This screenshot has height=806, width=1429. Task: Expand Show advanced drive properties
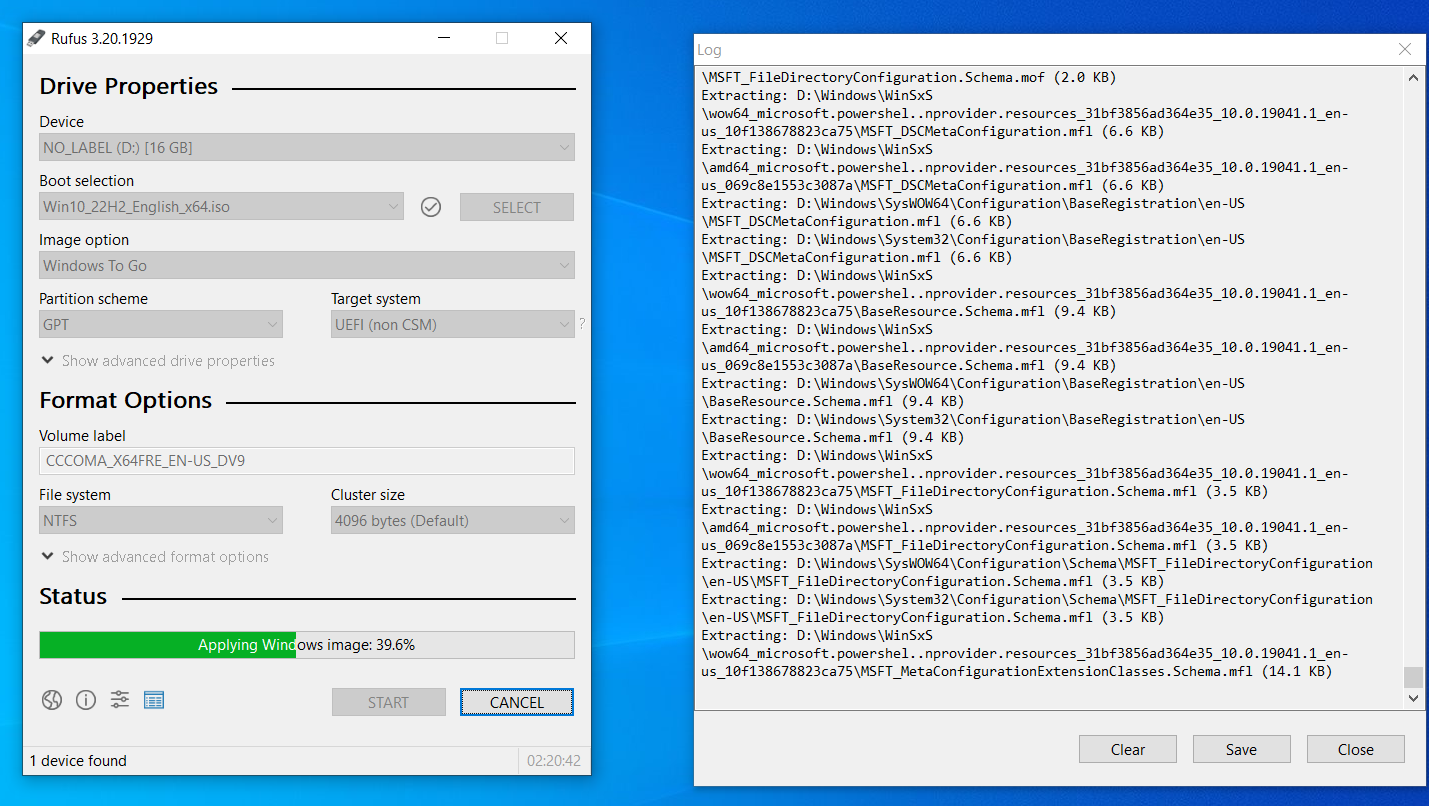156,361
